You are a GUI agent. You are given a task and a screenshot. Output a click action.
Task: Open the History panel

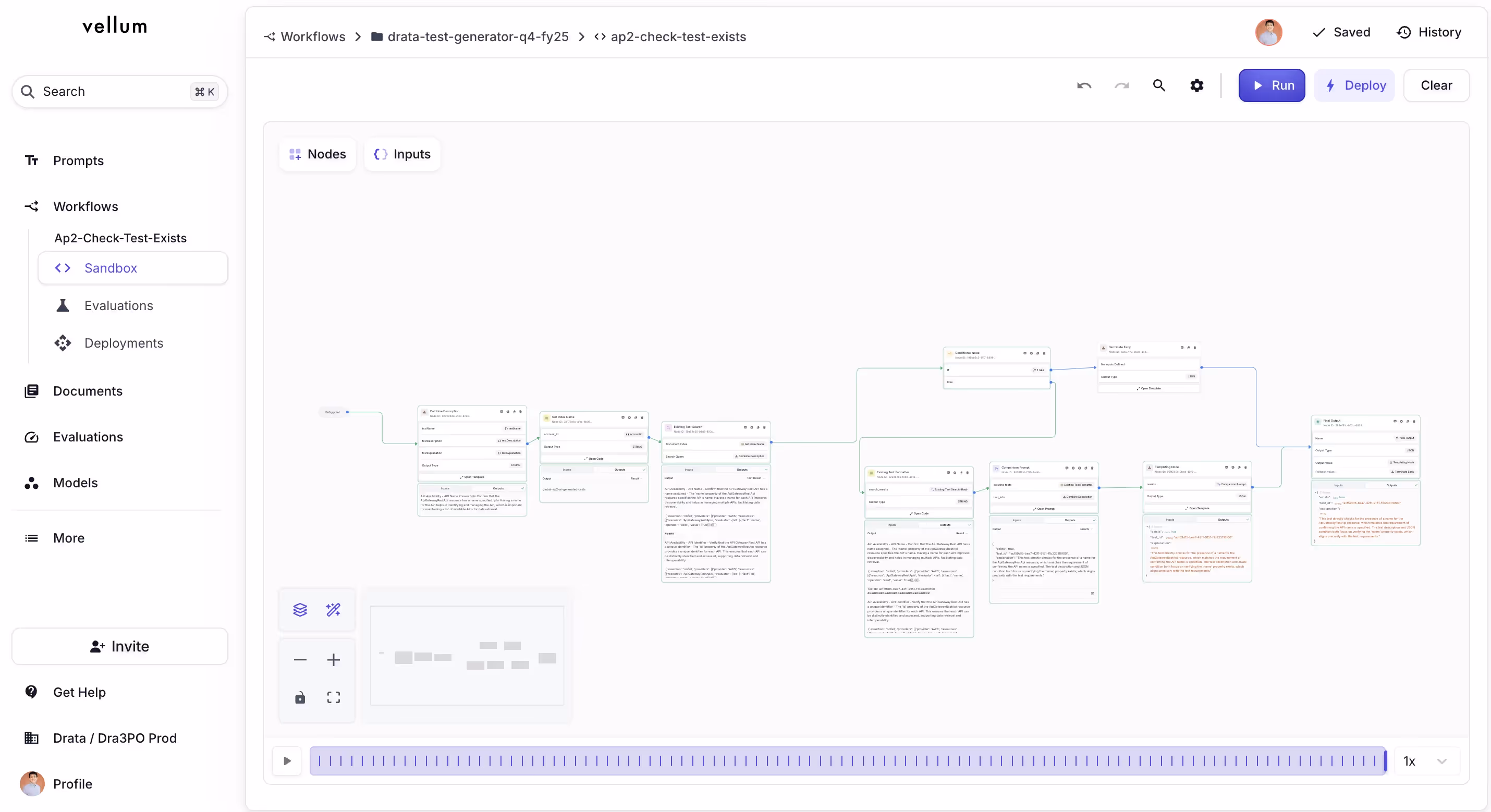tap(1429, 32)
